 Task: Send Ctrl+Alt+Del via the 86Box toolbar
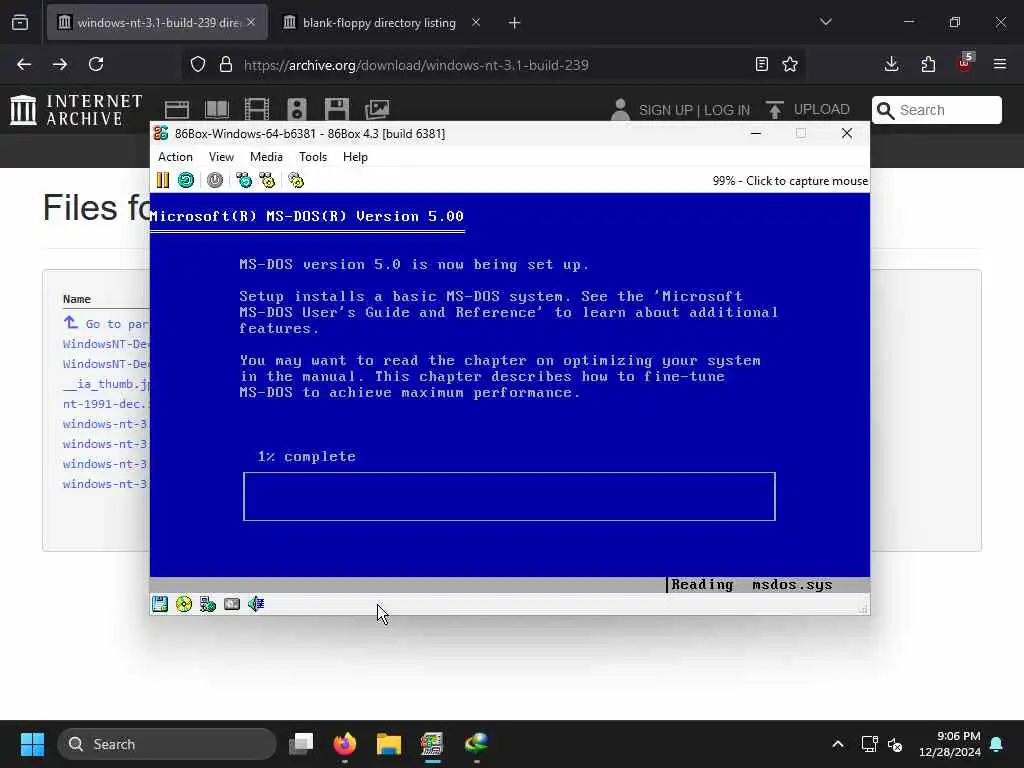[x=244, y=180]
